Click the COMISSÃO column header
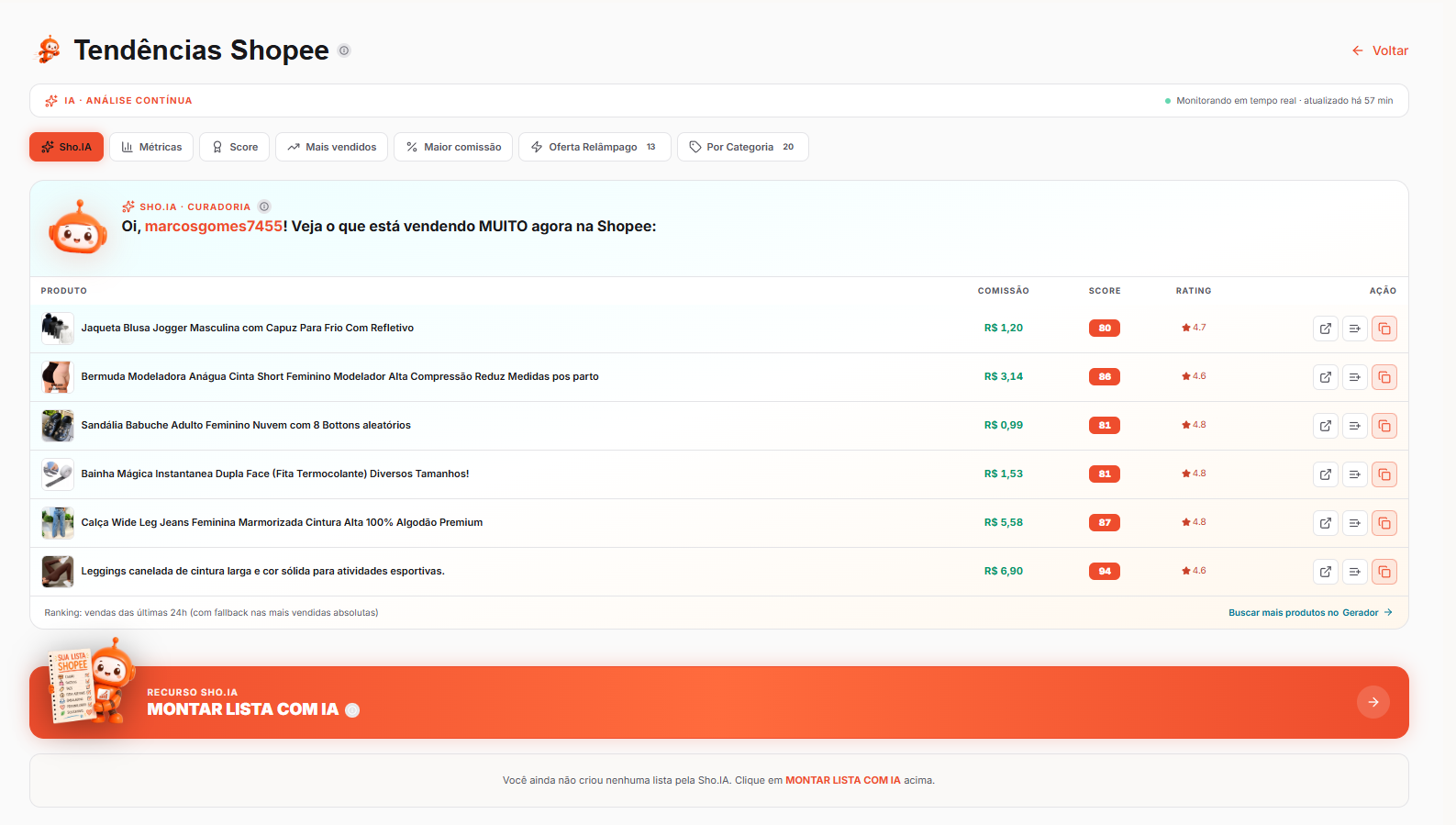The width and height of the screenshot is (1456, 825). [x=1004, y=291]
